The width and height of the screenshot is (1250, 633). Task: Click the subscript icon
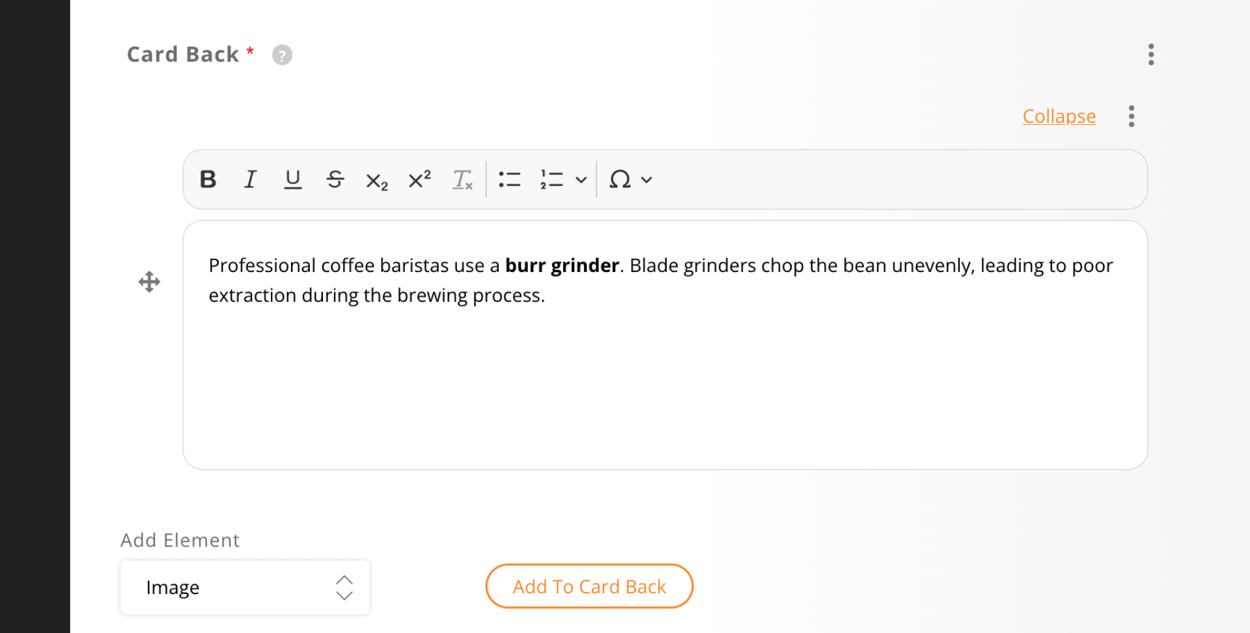point(377,180)
